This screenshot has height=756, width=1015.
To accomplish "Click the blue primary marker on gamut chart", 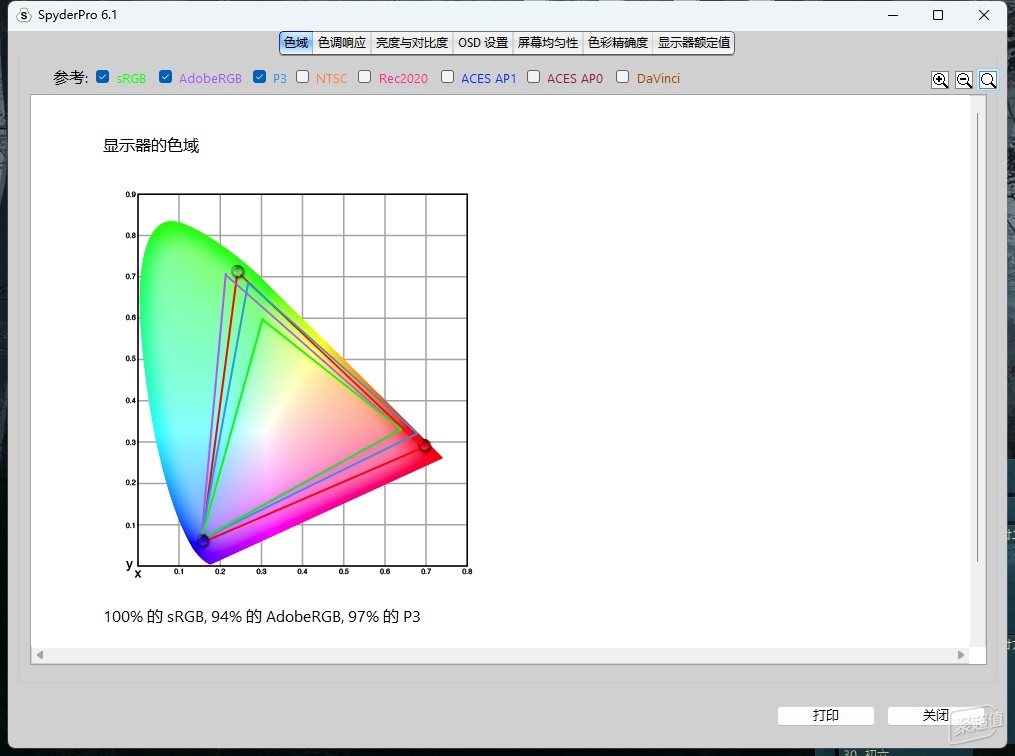I will [203, 540].
